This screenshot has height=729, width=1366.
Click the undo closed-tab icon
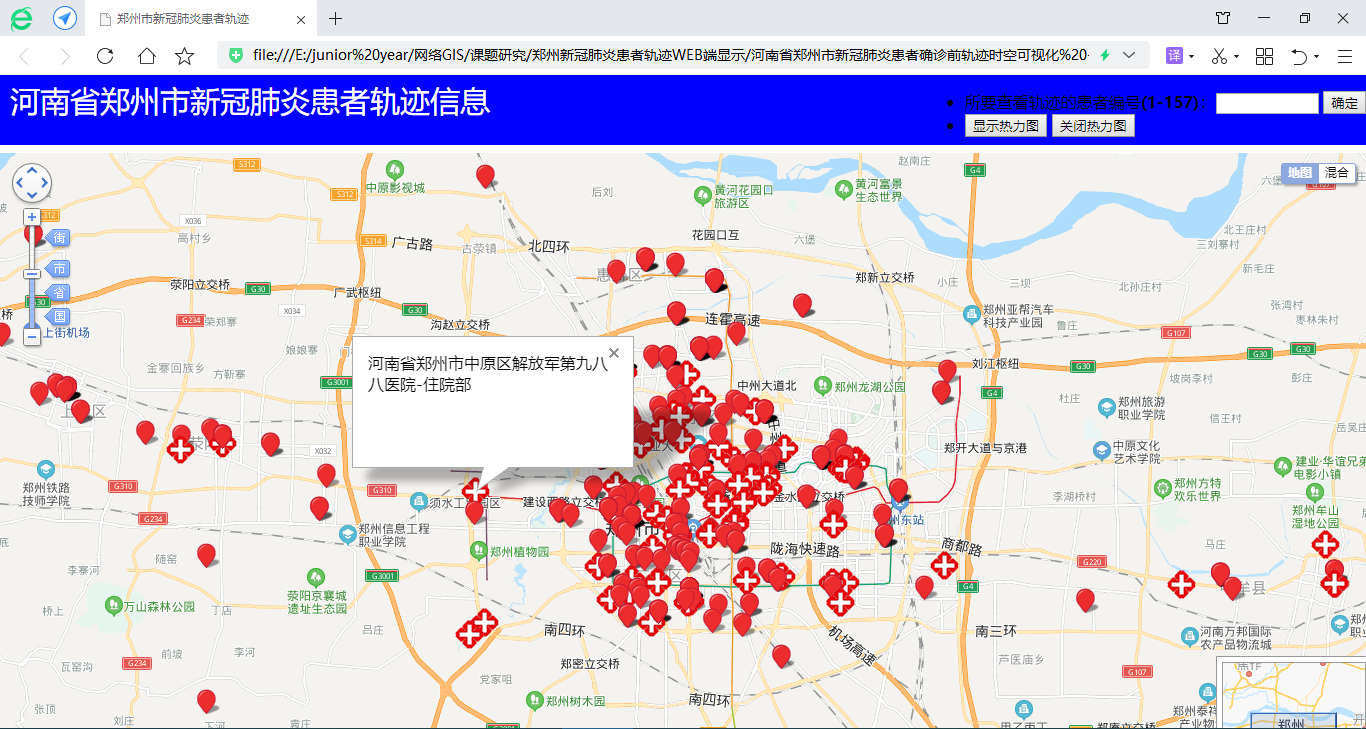(1299, 56)
